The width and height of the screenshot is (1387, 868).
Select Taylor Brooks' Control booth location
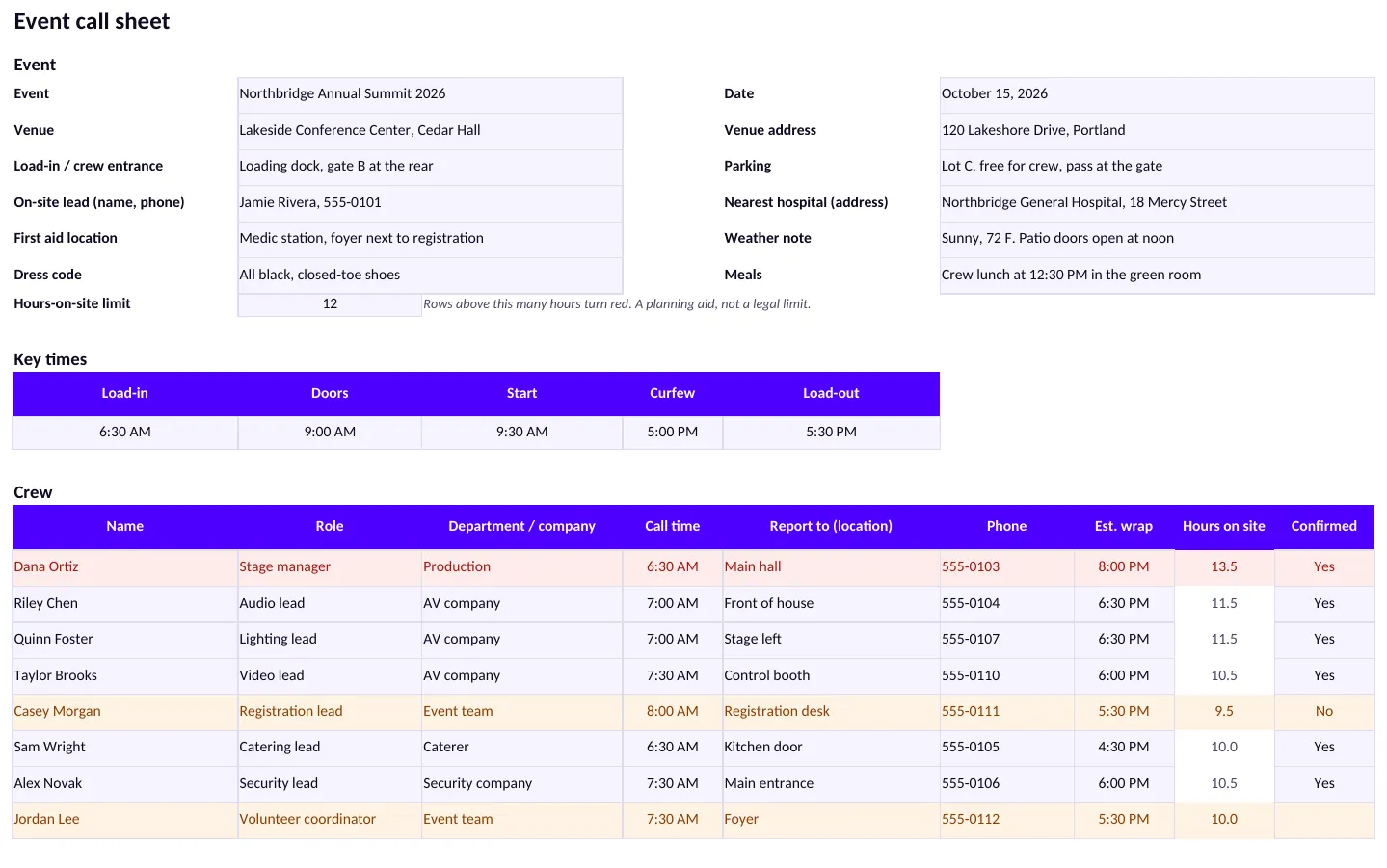click(831, 676)
